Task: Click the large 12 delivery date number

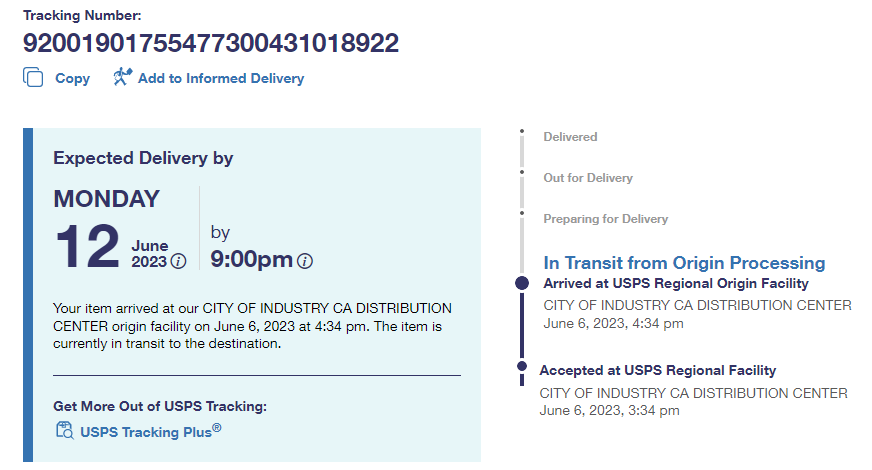Action: point(87,247)
